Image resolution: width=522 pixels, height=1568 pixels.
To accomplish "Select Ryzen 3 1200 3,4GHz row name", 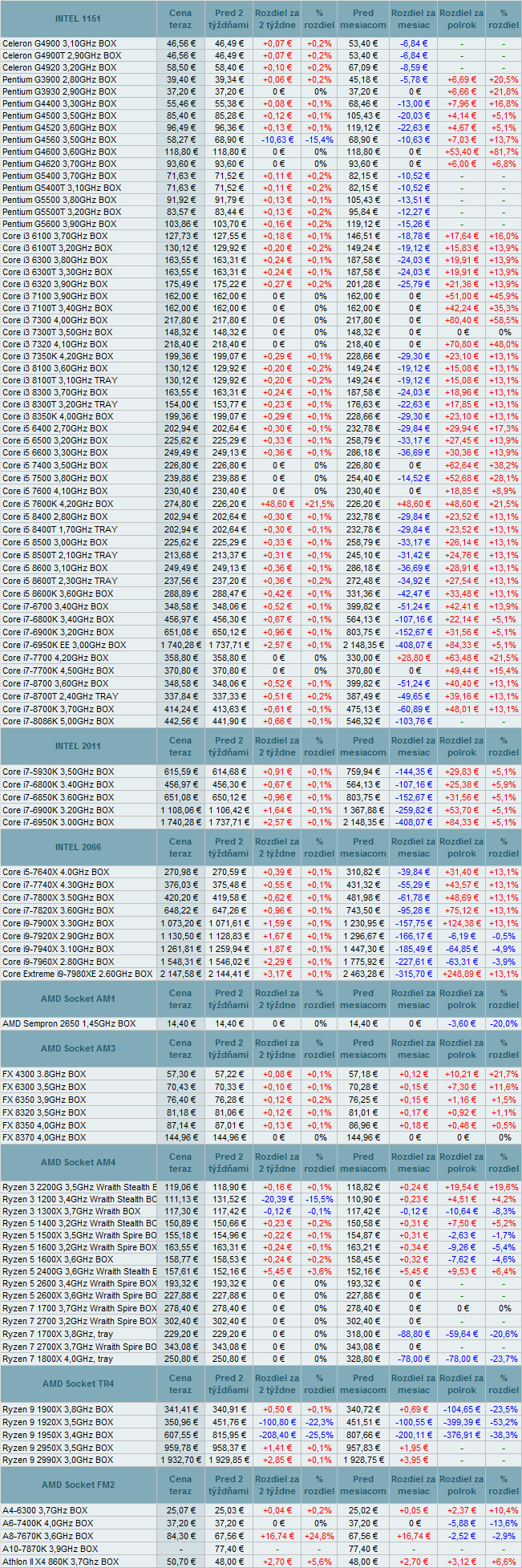I will tap(79, 1199).
